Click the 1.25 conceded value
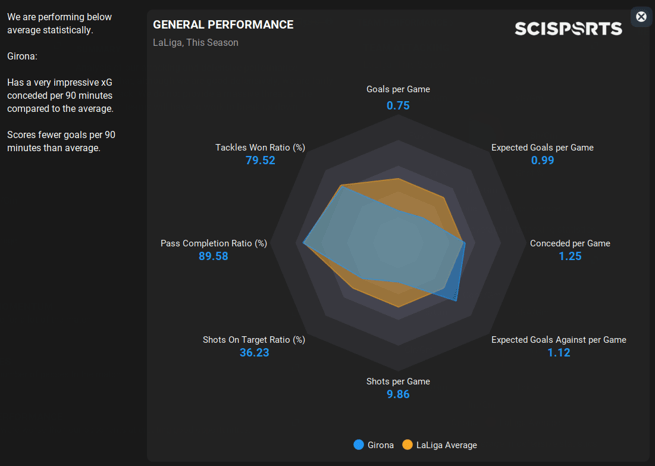 point(570,257)
